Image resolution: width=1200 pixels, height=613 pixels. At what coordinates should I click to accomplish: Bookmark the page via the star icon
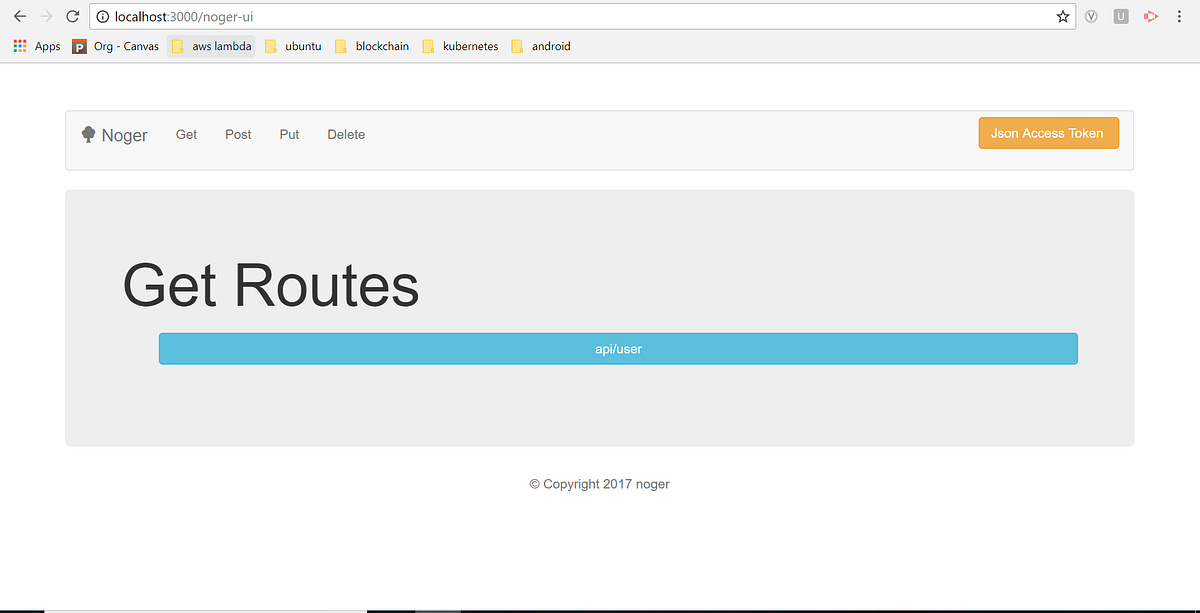tap(1062, 16)
